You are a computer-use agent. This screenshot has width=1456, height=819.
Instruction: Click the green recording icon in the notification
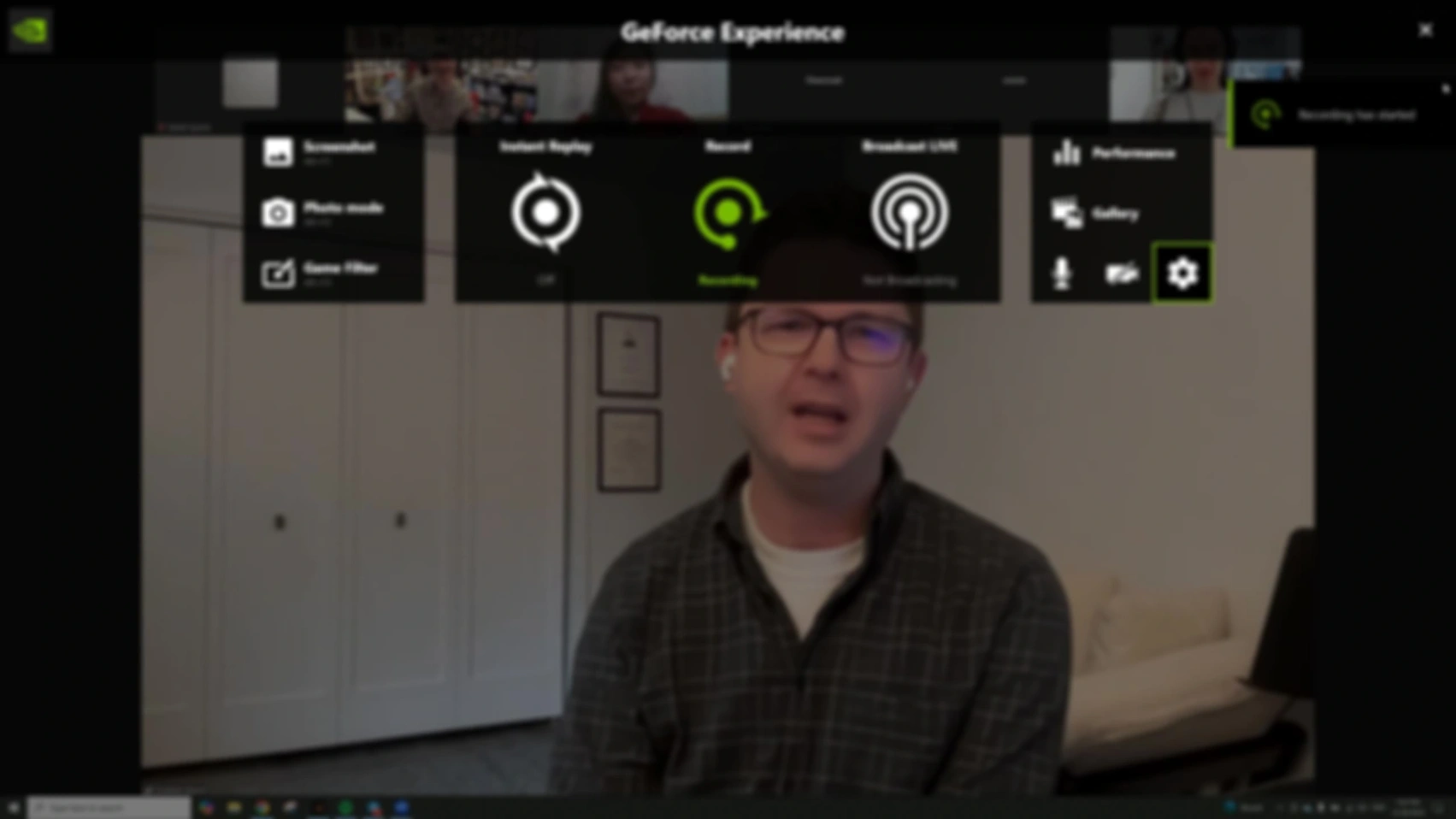coord(1265,115)
